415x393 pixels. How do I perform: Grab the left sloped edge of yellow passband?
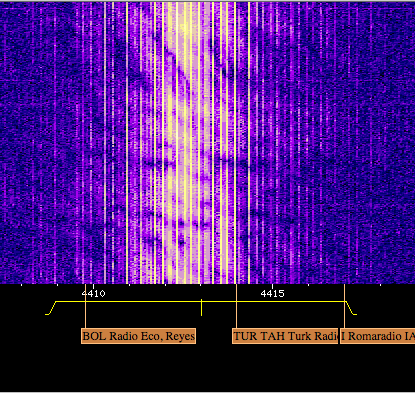point(51,308)
